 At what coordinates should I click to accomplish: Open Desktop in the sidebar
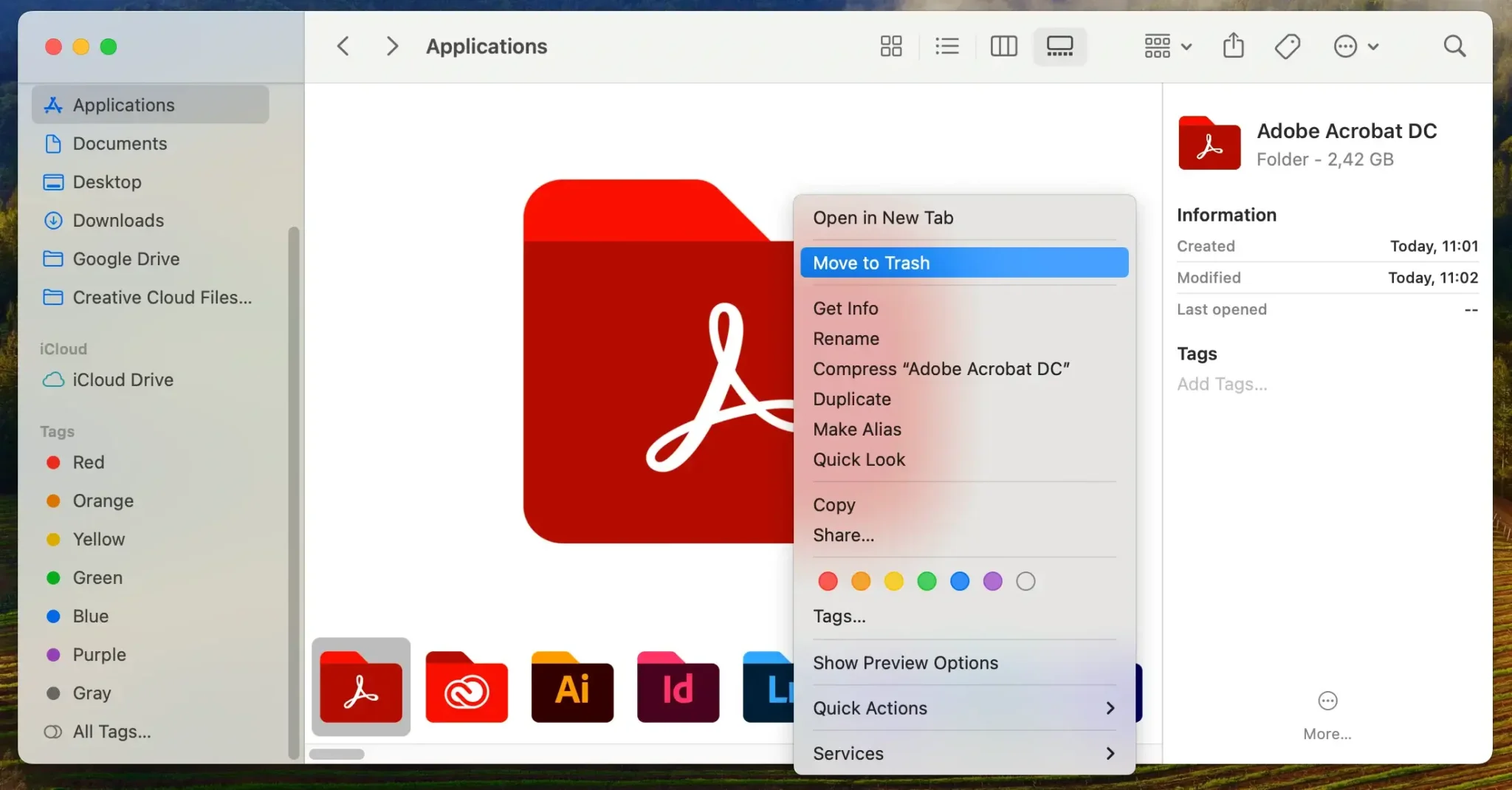pyautogui.click(x=151, y=182)
